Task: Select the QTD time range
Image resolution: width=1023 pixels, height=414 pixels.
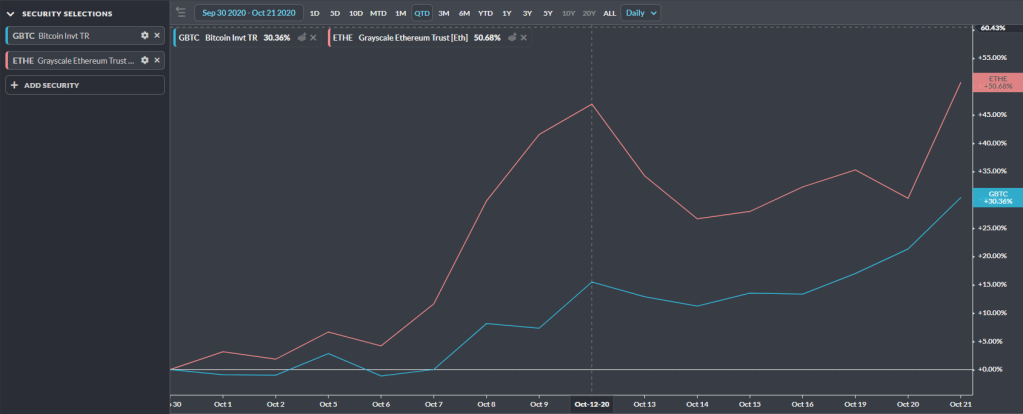Action: coord(422,13)
